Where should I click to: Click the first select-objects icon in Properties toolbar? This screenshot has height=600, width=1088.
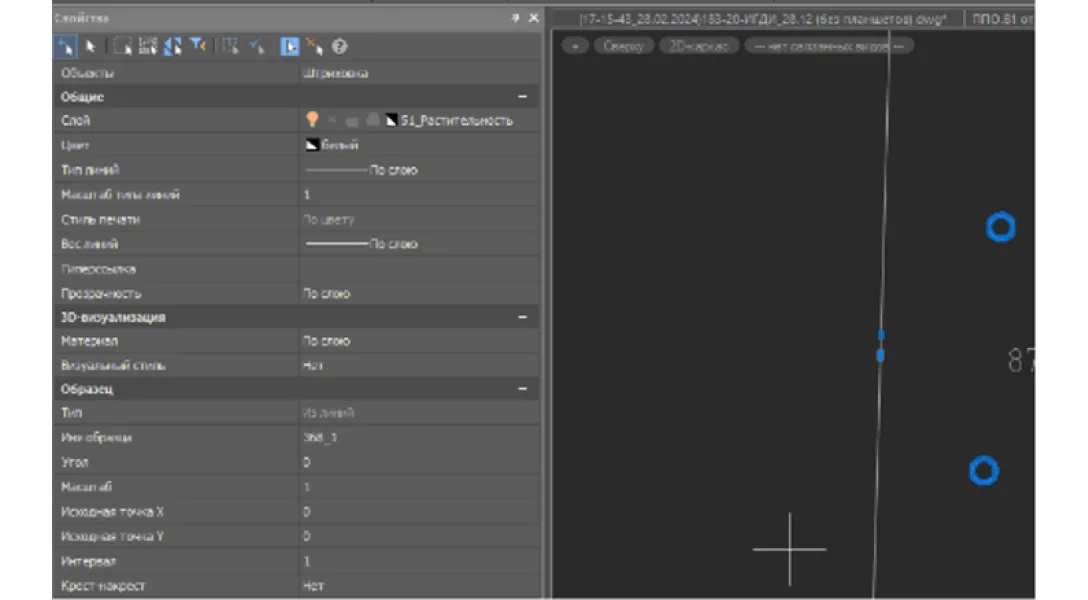click(x=64, y=46)
